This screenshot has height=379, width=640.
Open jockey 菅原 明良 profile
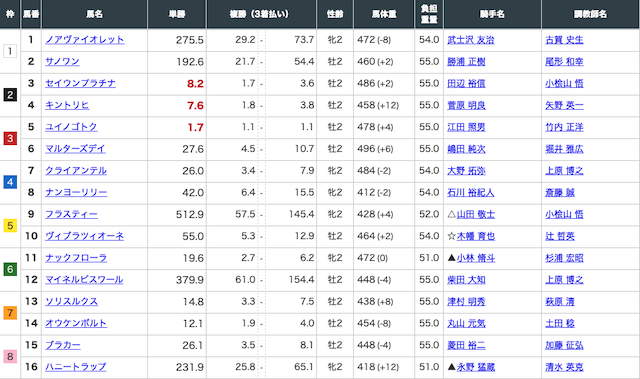[466, 105]
